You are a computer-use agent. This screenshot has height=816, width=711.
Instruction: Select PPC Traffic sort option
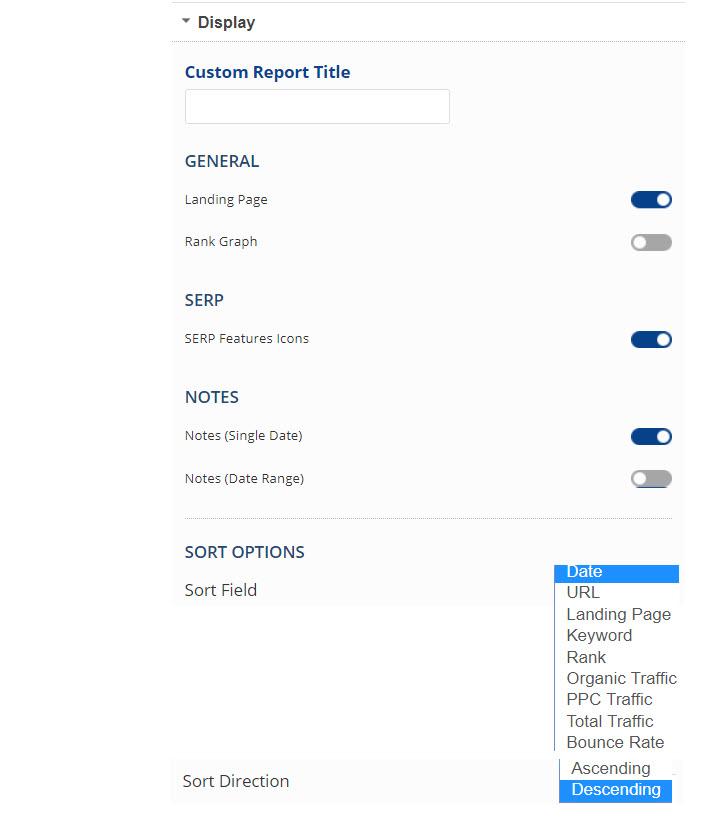[609, 699]
